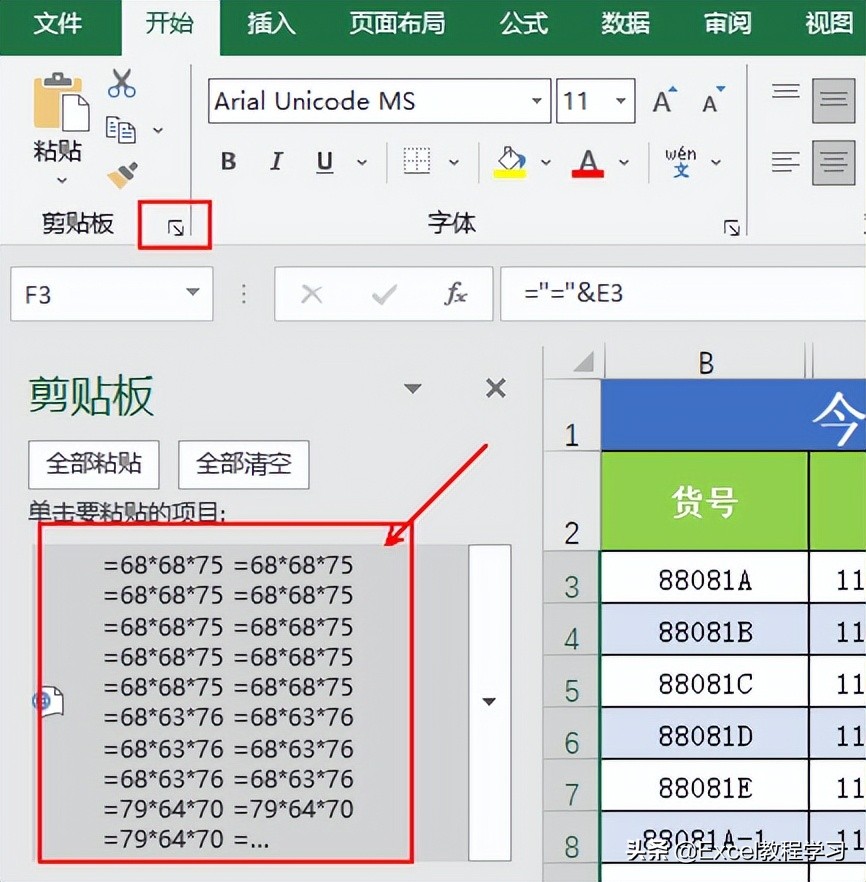Viewport: 866px width, 882px height.
Task: Click the select-all corner triangle
Action: tap(584, 362)
